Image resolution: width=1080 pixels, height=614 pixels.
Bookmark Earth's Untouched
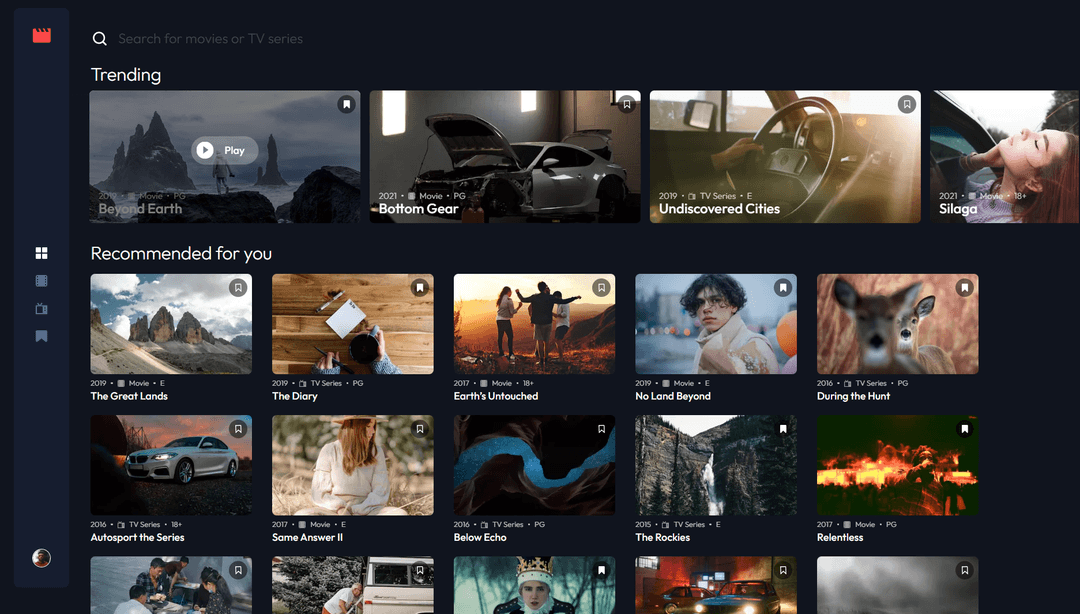click(601, 287)
